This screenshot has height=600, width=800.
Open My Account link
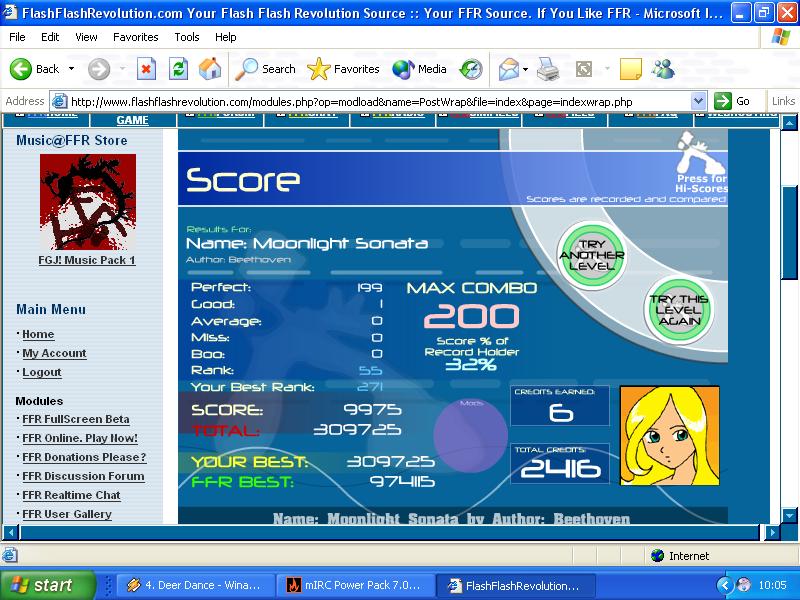55,353
